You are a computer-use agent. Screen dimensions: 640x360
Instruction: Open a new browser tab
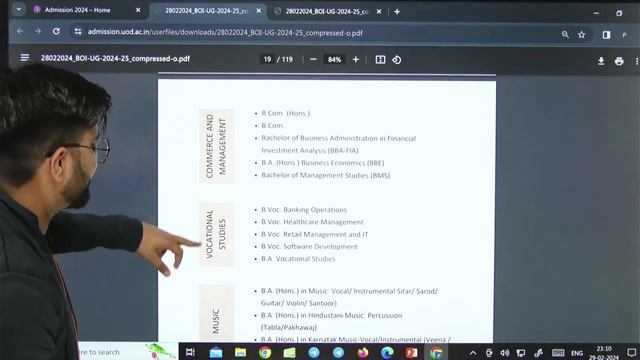pos(397,12)
